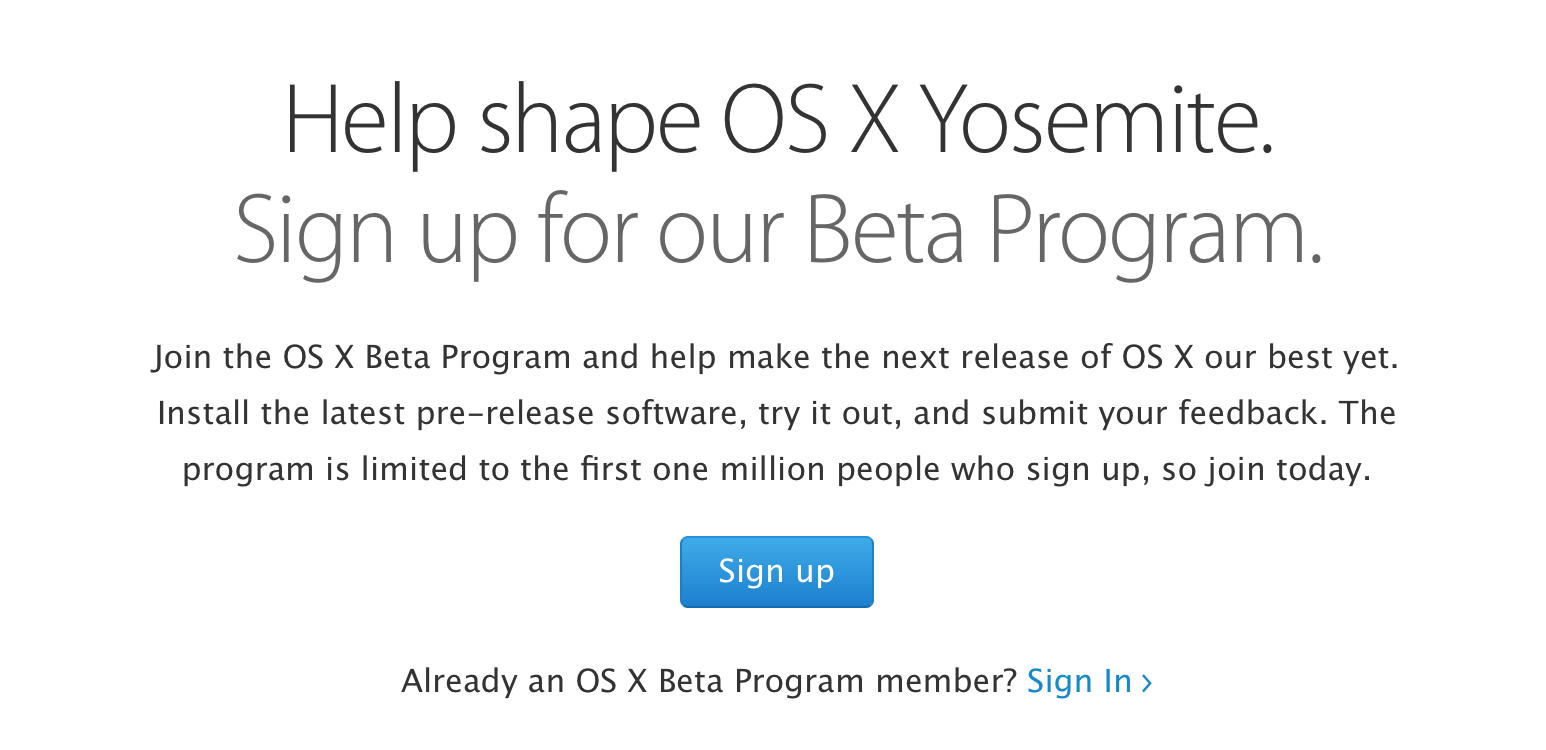Click the line starting "Install the latest pre-release"
The width and height of the screenshot is (1546, 750).
775,414
